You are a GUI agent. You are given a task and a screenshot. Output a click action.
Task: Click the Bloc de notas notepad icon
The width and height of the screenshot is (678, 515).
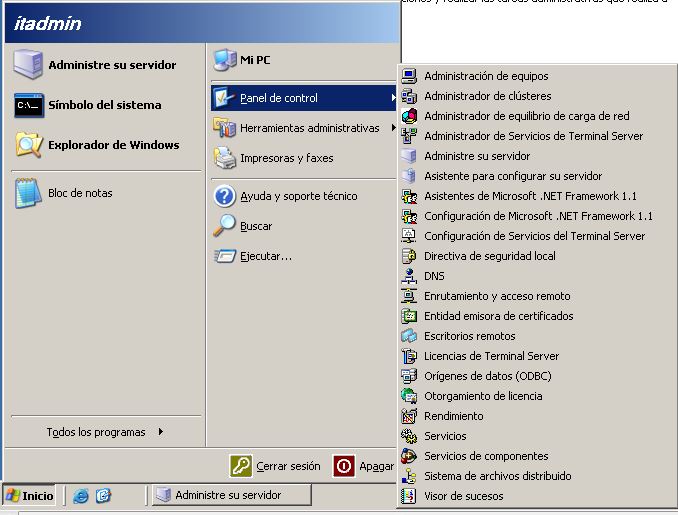29,193
